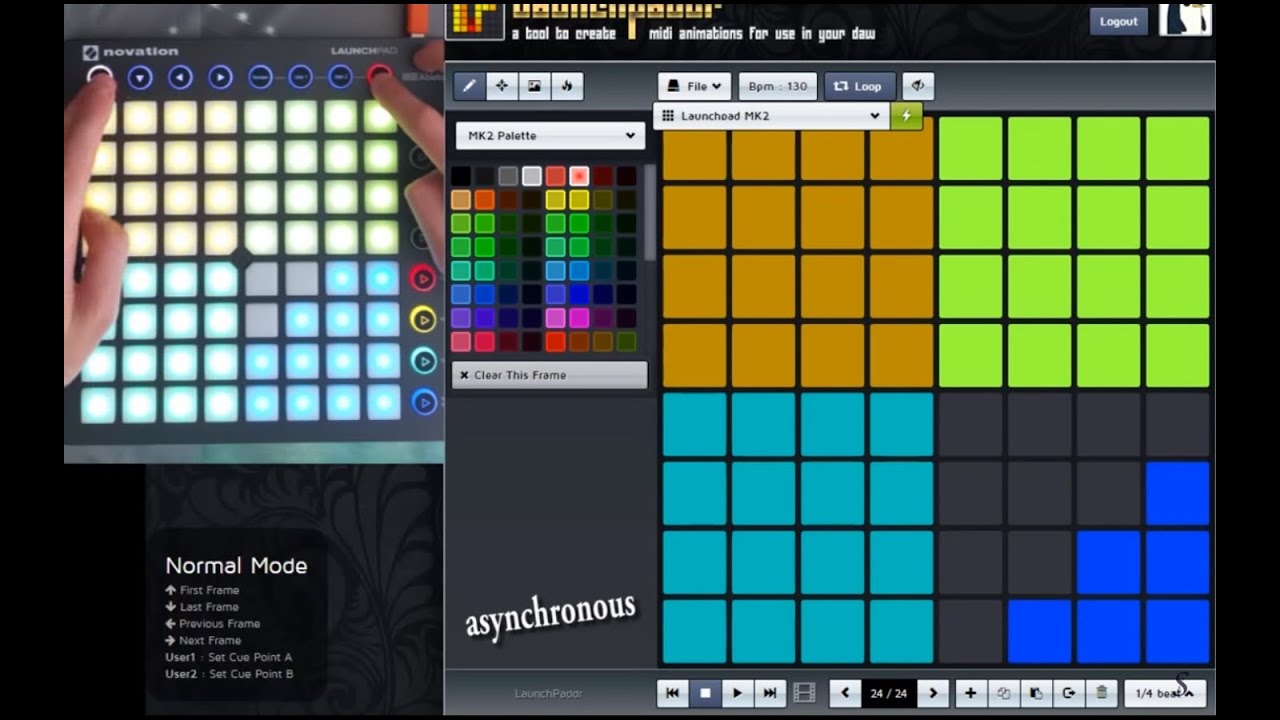
Task: Click the Bpm : 130 field
Action: pos(778,86)
